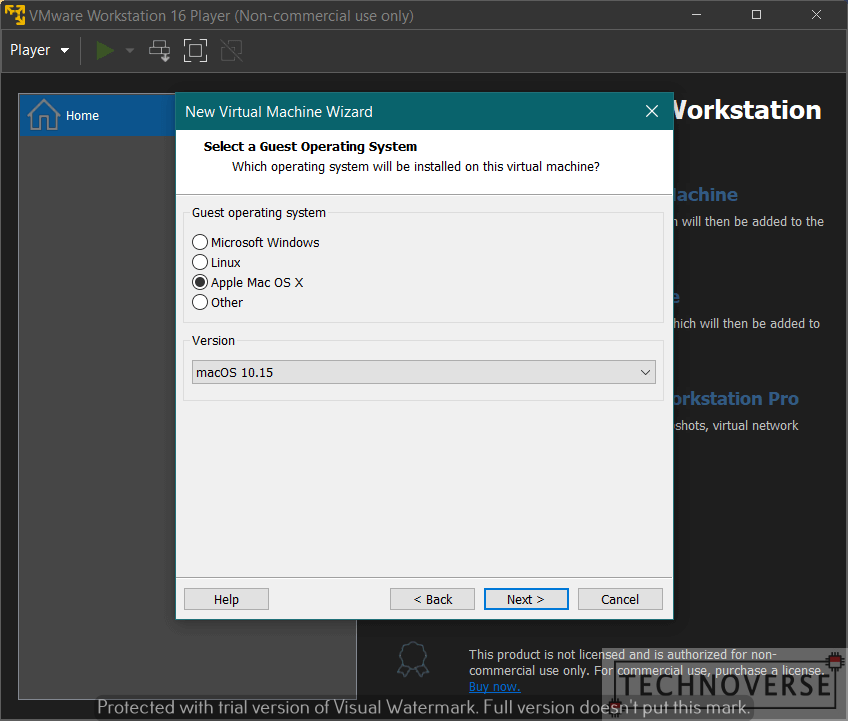Close the New Virtual Machine Wizard dialog
The width and height of the screenshot is (848, 721).
[x=652, y=111]
